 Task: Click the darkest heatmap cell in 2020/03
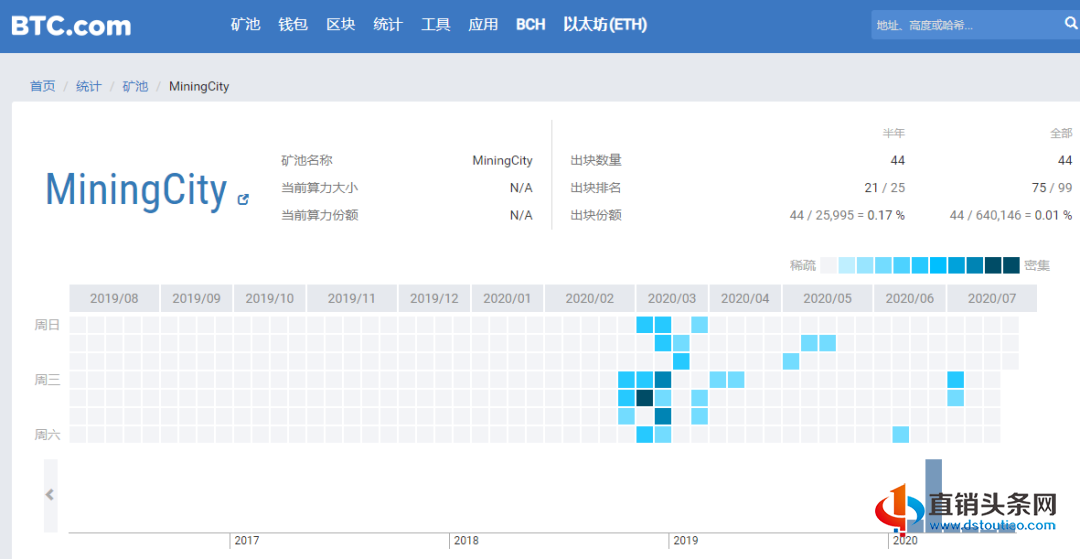pos(645,398)
